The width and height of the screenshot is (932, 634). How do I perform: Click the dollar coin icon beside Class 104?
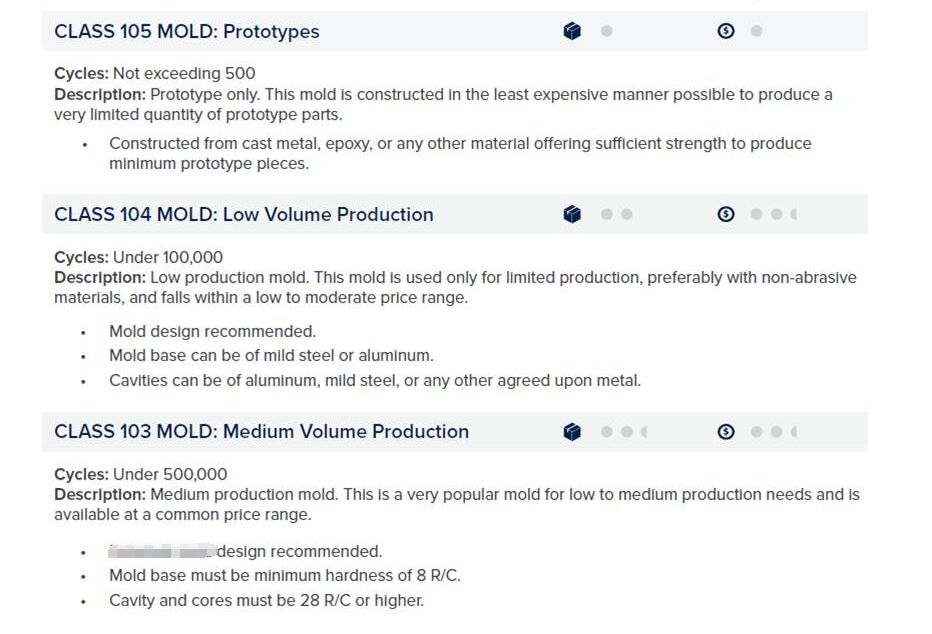726,214
